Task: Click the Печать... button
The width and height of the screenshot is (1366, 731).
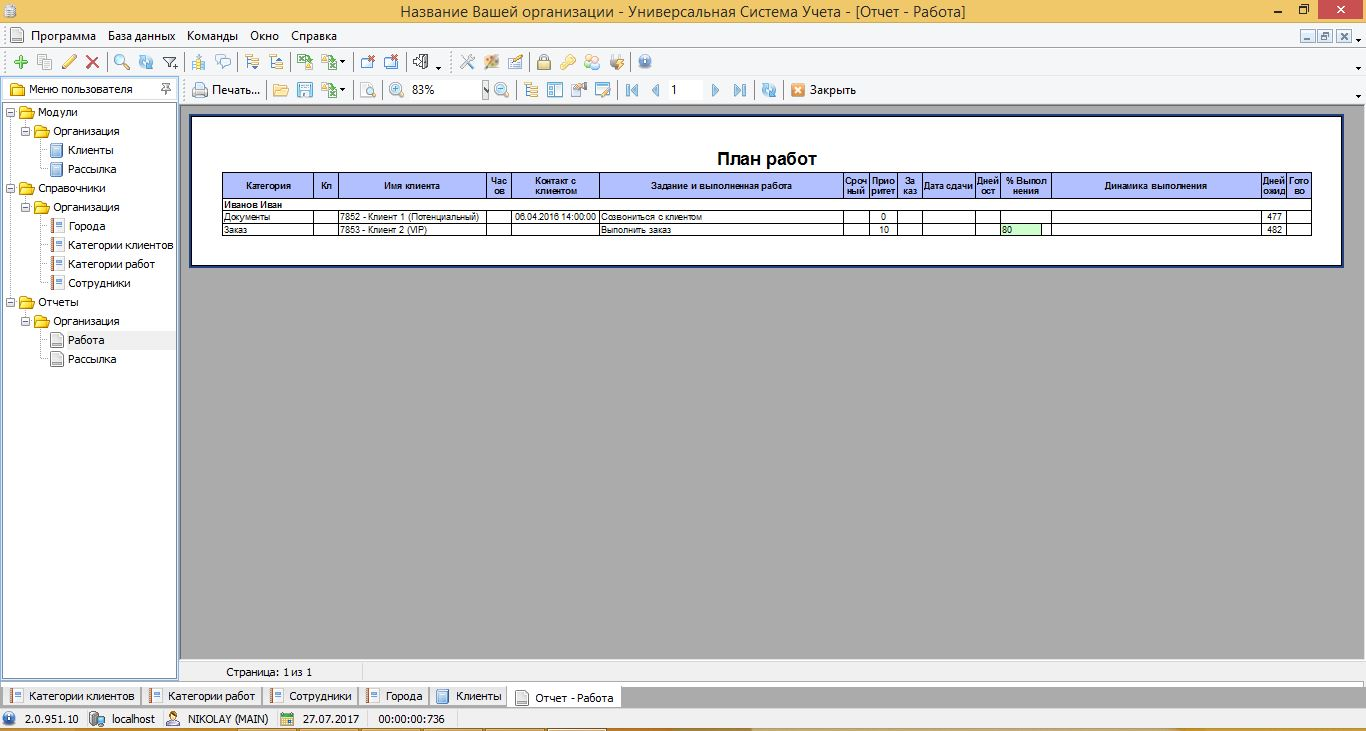Action: point(226,90)
